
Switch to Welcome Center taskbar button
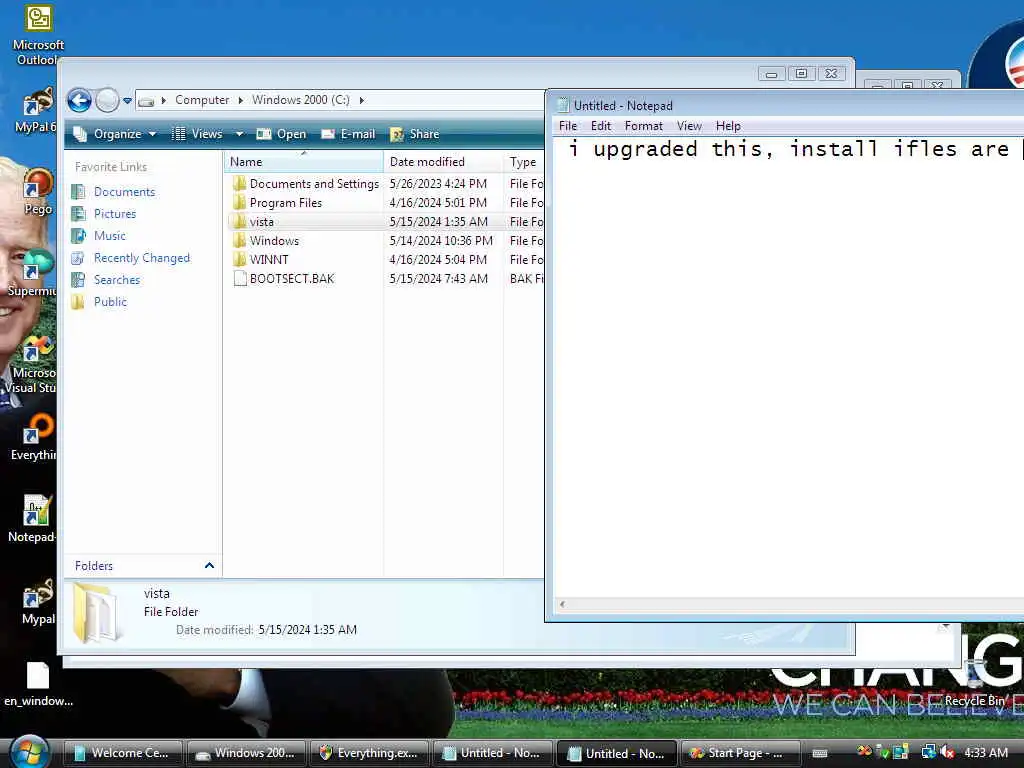click(x=121, y=753)
